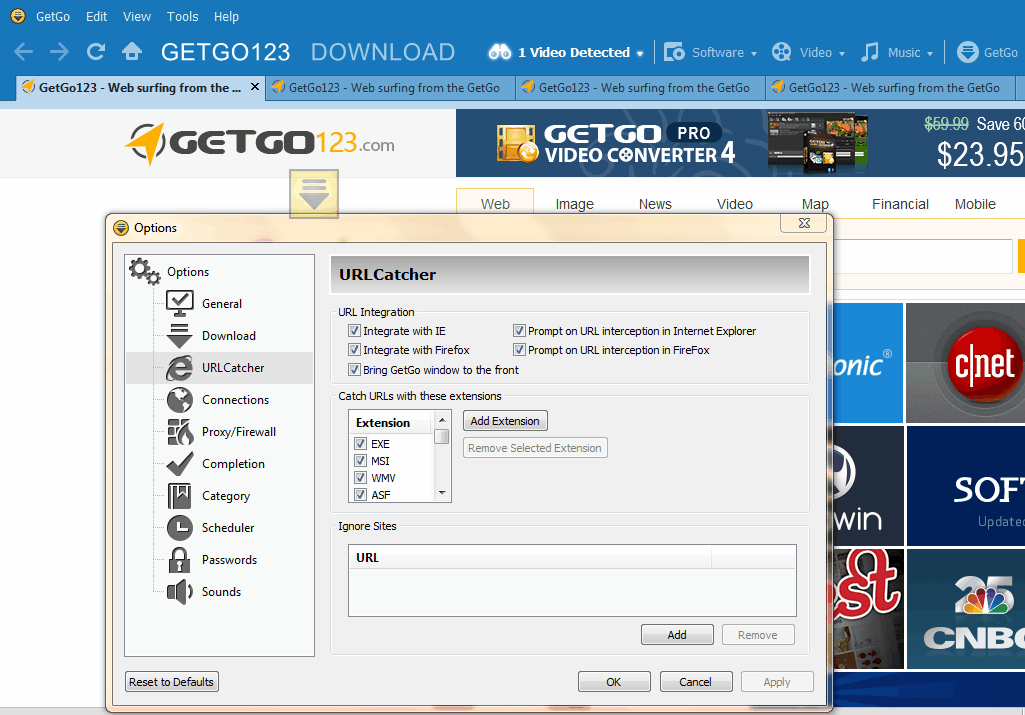Click the Sounds speaker icon
This screenshot has height=715, width=1025.
180,592
